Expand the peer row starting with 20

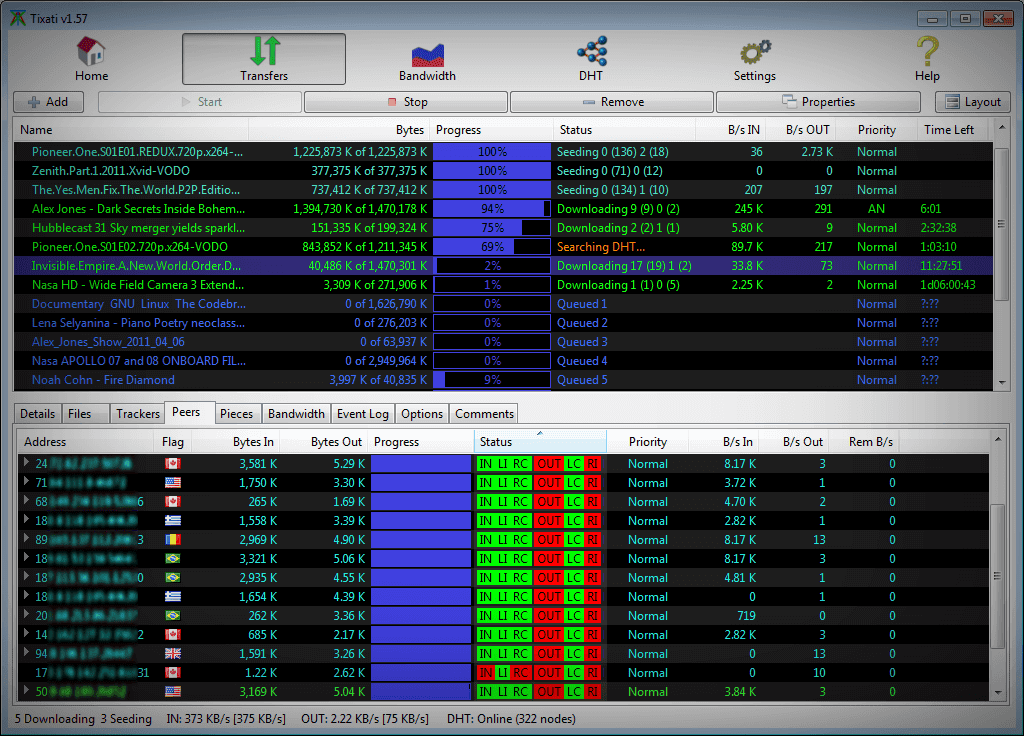[x=26, y=615]
